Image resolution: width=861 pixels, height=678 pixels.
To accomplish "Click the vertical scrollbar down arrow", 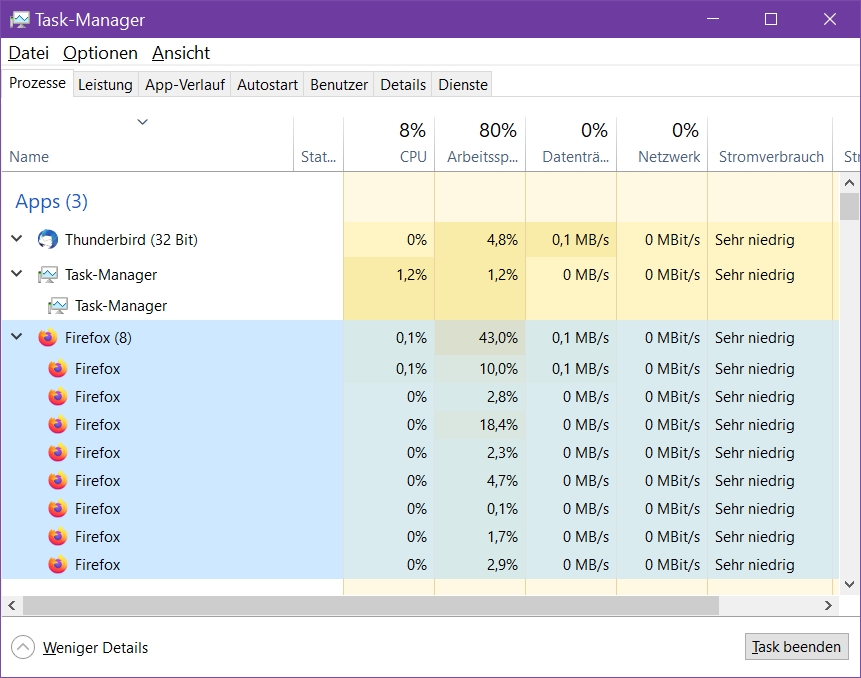I will 849,584.
